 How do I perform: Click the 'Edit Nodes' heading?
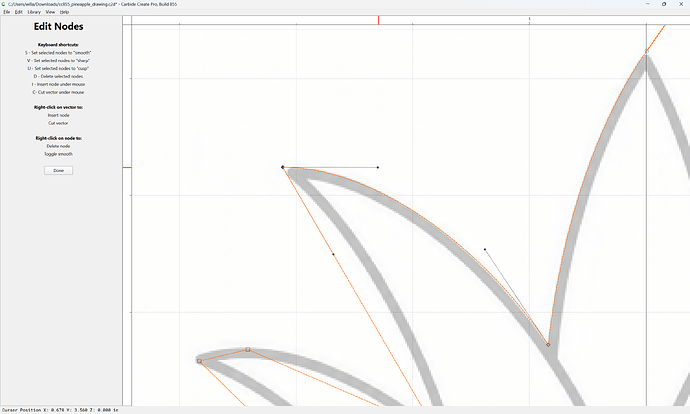tap(59, 26)
